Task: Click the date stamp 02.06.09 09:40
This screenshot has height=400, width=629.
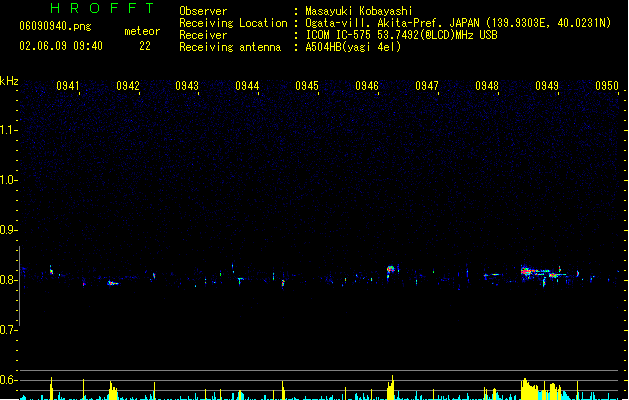Action: coord(61,46)
